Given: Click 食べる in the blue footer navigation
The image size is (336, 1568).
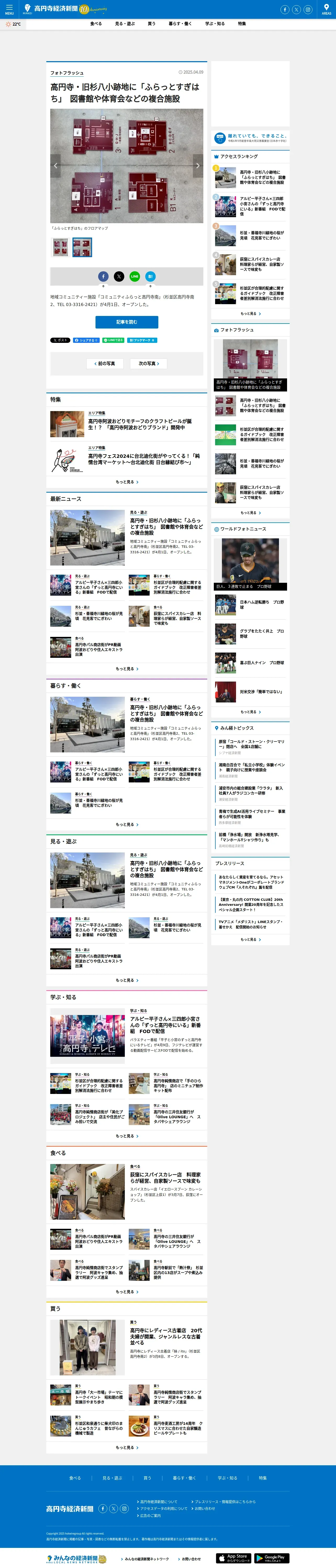Looking at the screenshot, I should (x=75, y=1478).
